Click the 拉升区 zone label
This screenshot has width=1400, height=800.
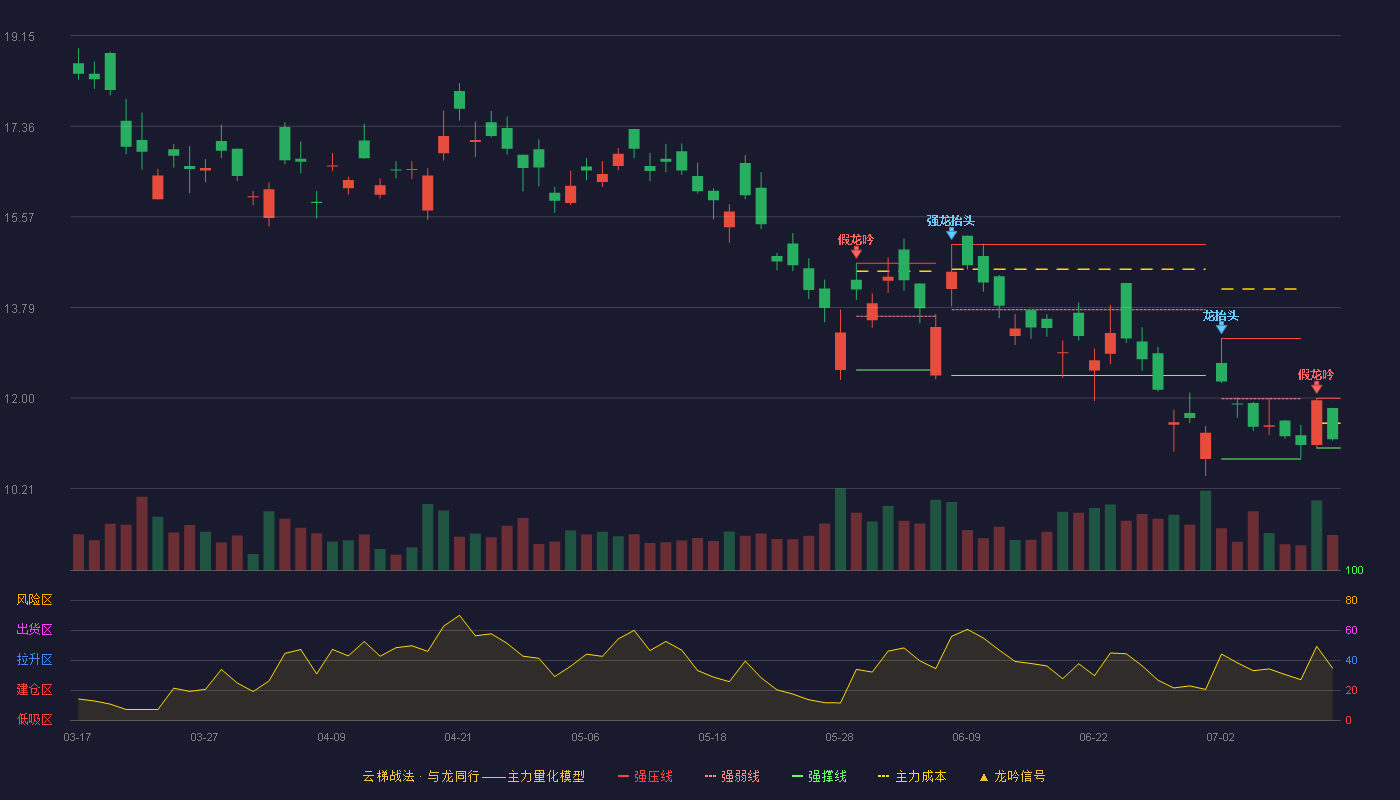pos(34,660)
